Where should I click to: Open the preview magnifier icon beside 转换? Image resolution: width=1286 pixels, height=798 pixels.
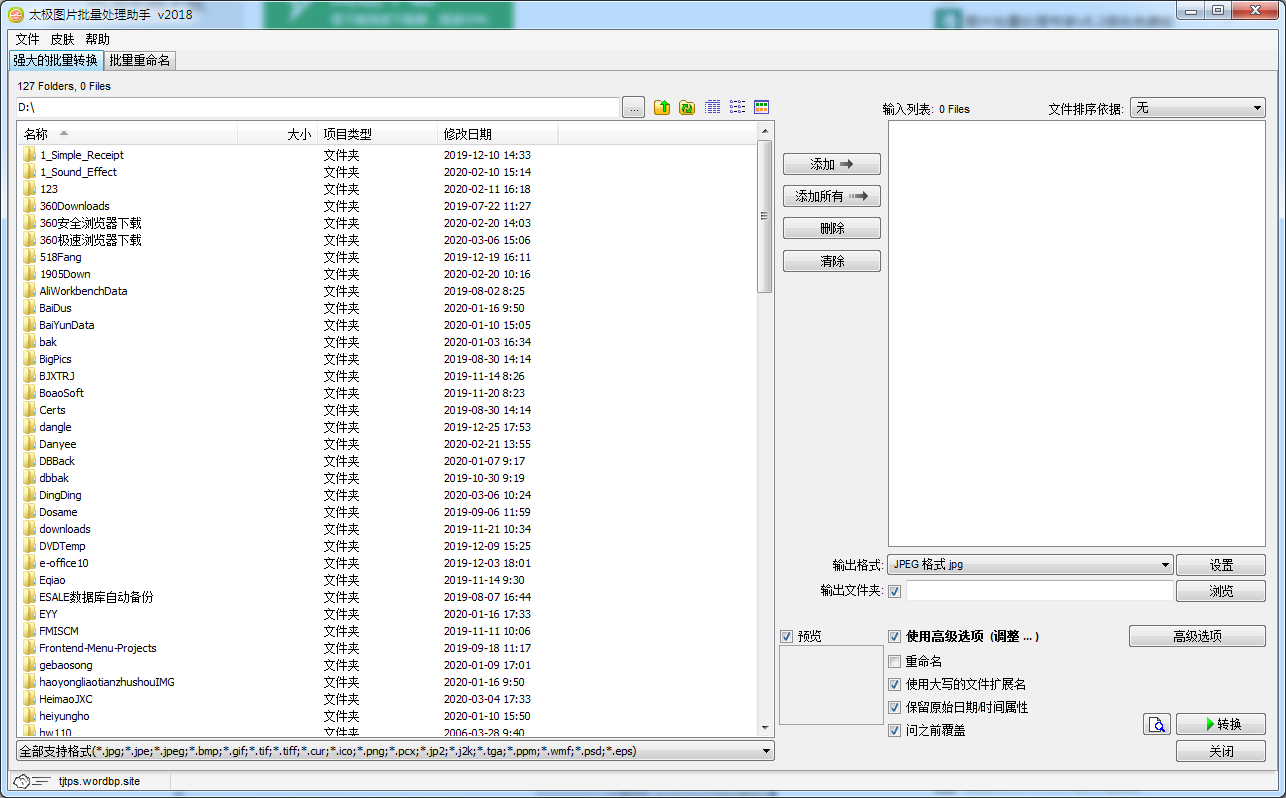click(1157, 725)
